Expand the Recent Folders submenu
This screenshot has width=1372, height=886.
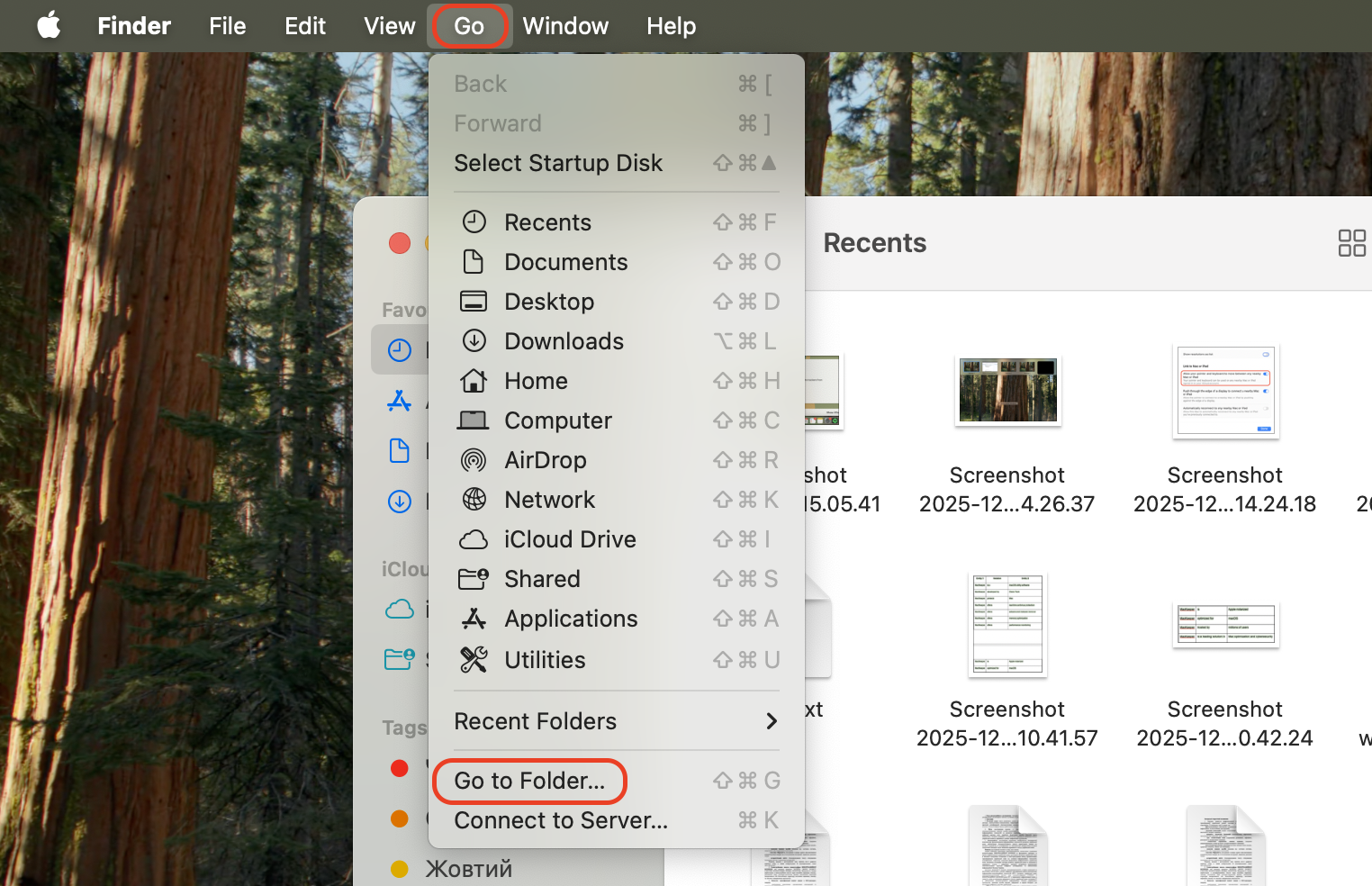pyautogui.click(x=535, y=720)
